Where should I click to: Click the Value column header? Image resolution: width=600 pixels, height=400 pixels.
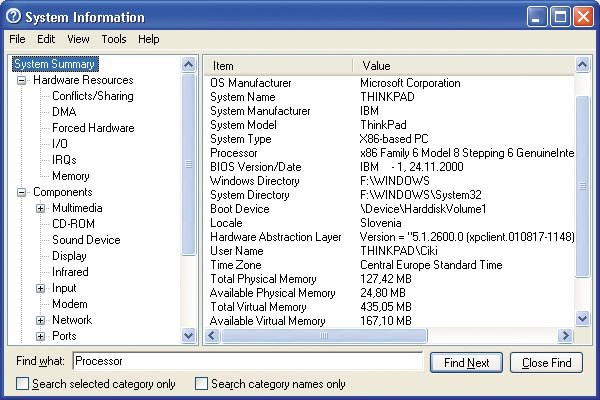pyautogui.click(x=463, y=66)
